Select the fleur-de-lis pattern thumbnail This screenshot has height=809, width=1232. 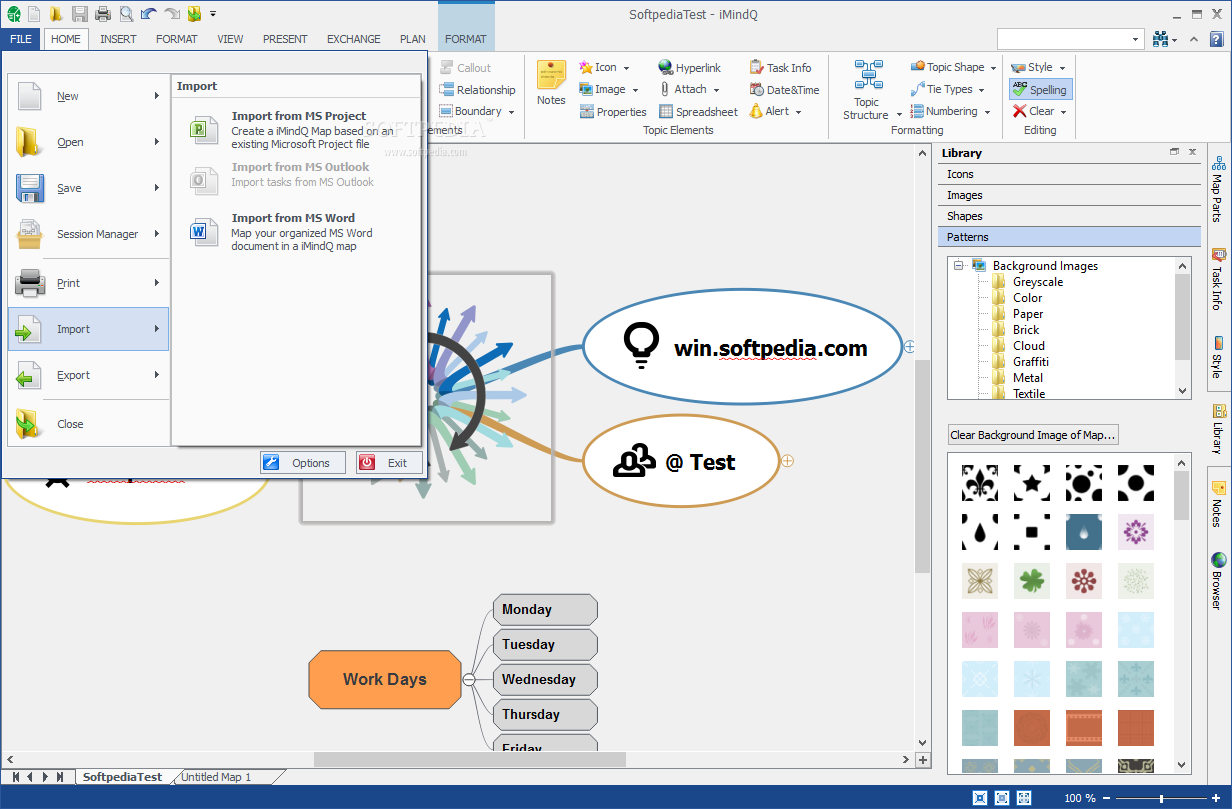click(980, 483)
